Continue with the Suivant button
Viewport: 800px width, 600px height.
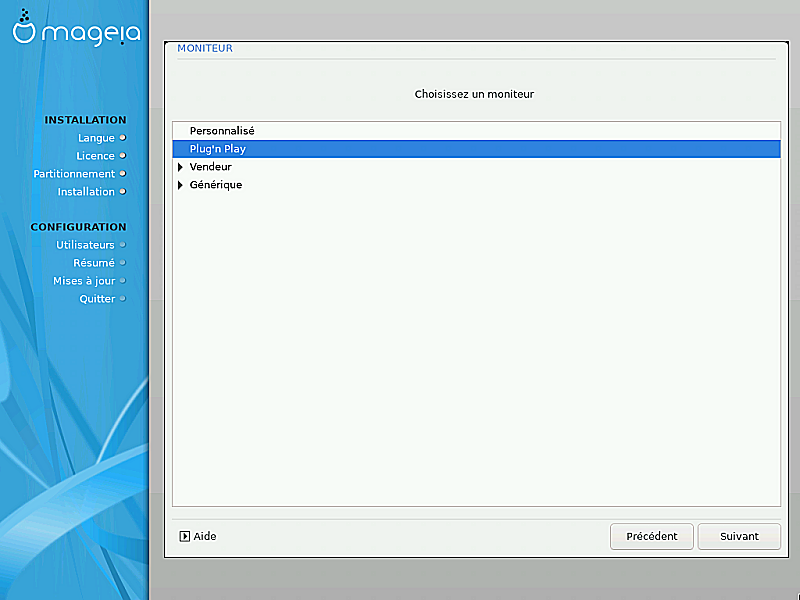(739, 536)
